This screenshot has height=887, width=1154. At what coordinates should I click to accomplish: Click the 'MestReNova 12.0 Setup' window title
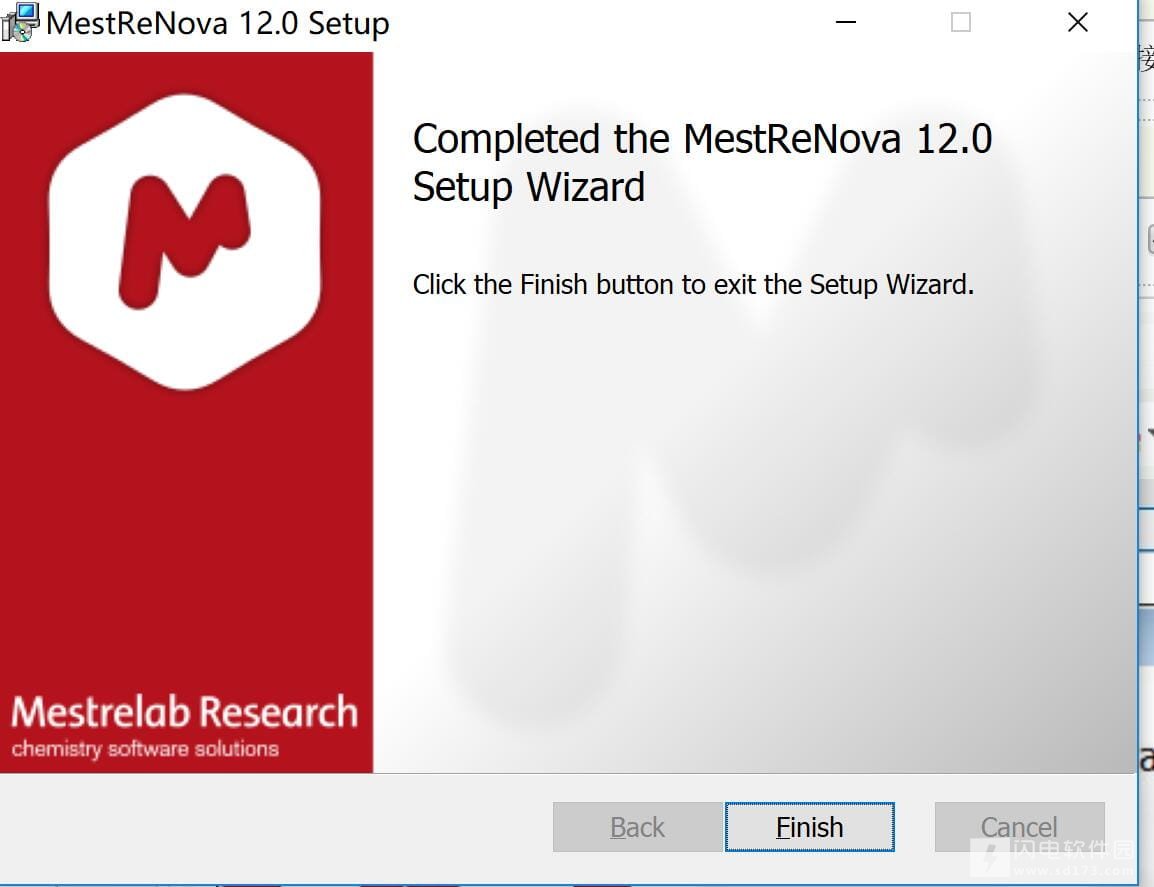pyautogui.click(x=217, y=23)
